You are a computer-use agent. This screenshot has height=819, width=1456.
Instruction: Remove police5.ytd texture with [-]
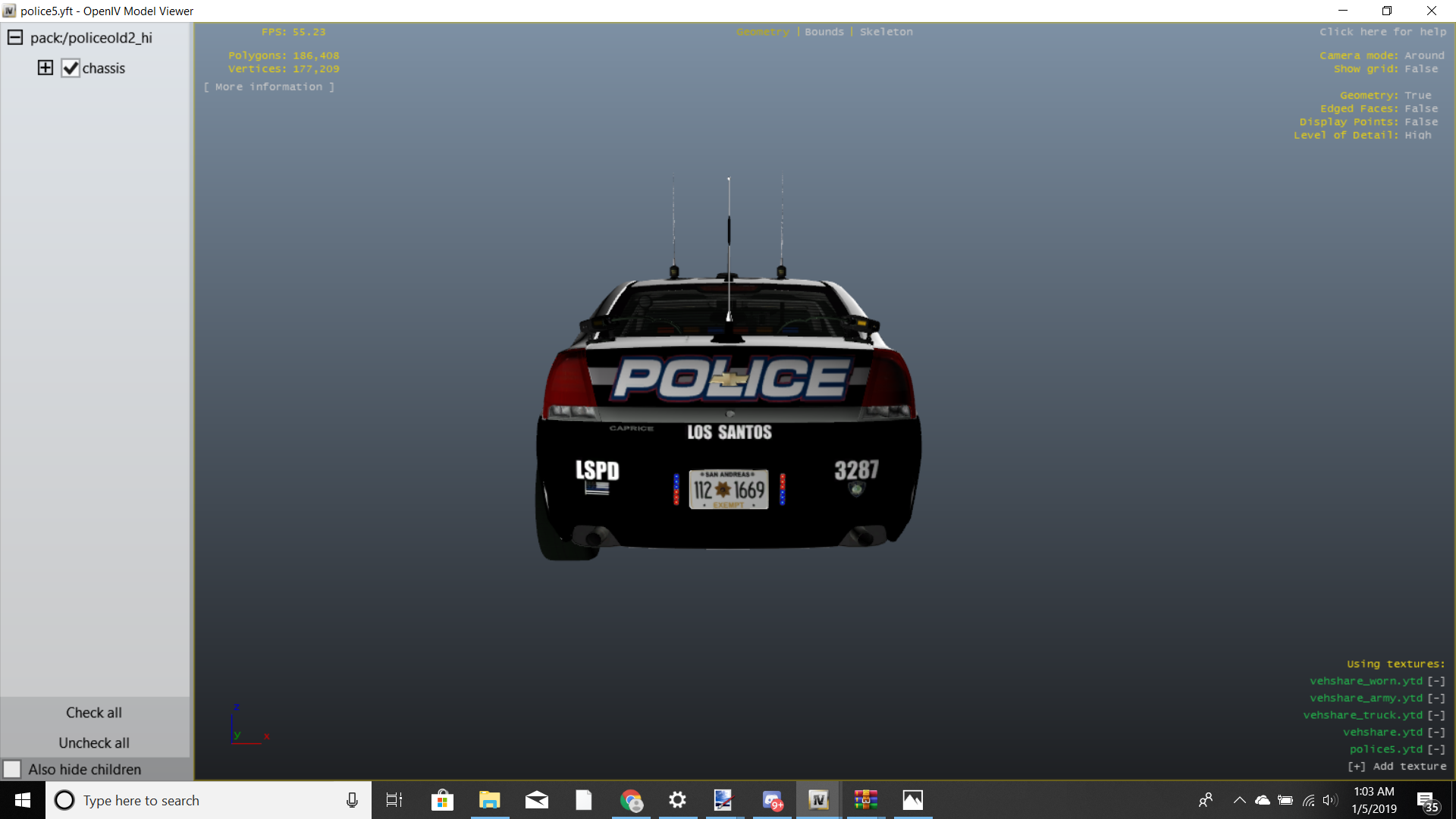click(x=1436, y=749)
